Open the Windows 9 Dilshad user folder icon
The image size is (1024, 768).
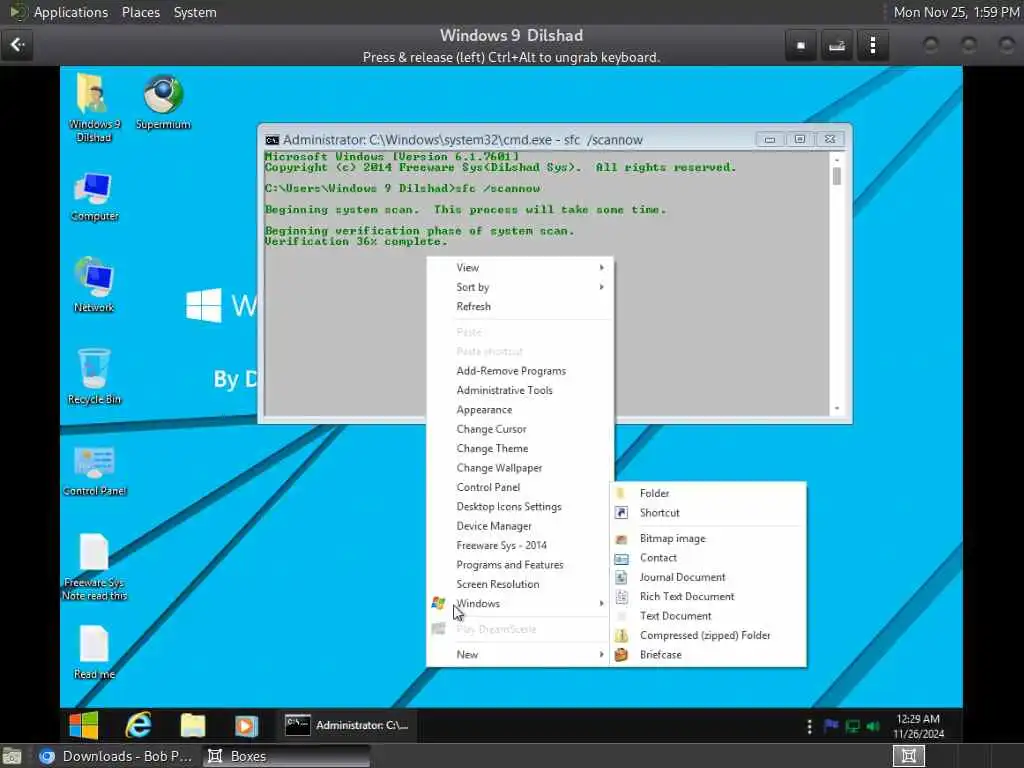pyautogui.click(x=94, y=108)
